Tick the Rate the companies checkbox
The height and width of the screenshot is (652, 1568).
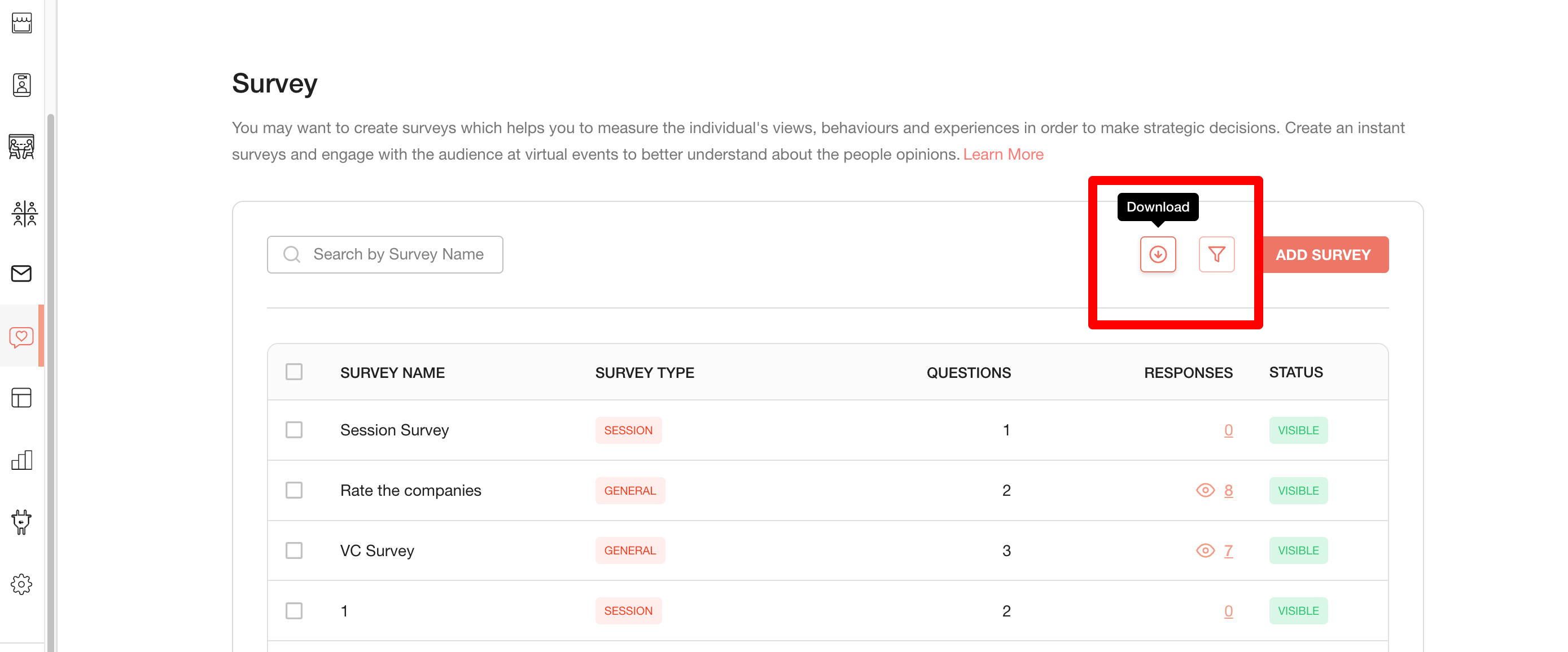pyautogui.click(x=294, y=490)
